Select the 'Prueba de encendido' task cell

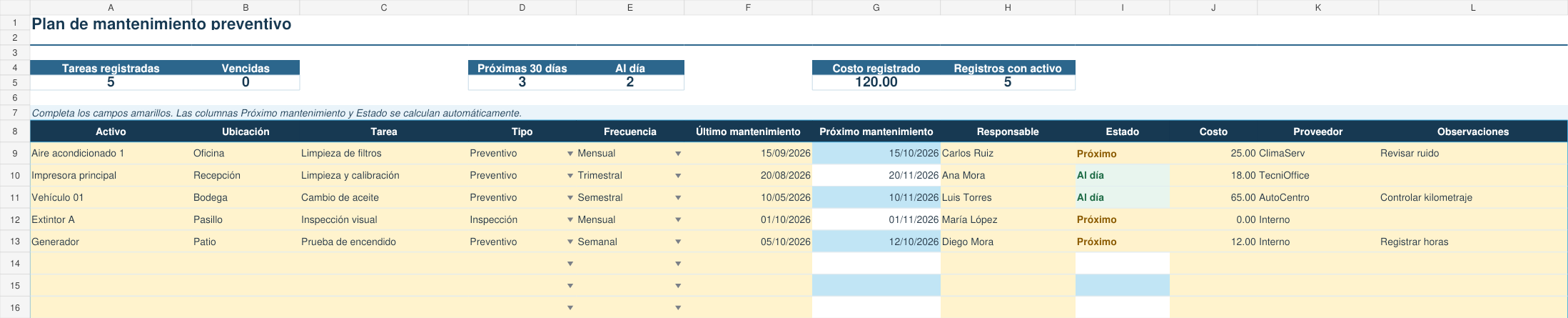(384, 242)
